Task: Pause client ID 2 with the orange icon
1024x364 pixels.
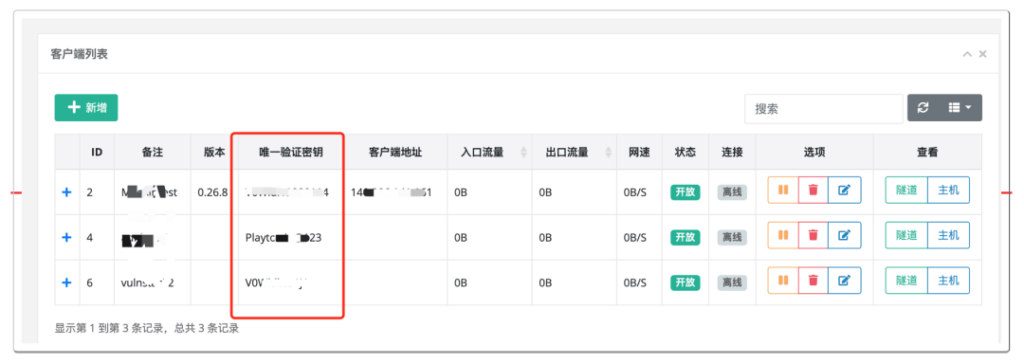Action: (x=783, y=190)
